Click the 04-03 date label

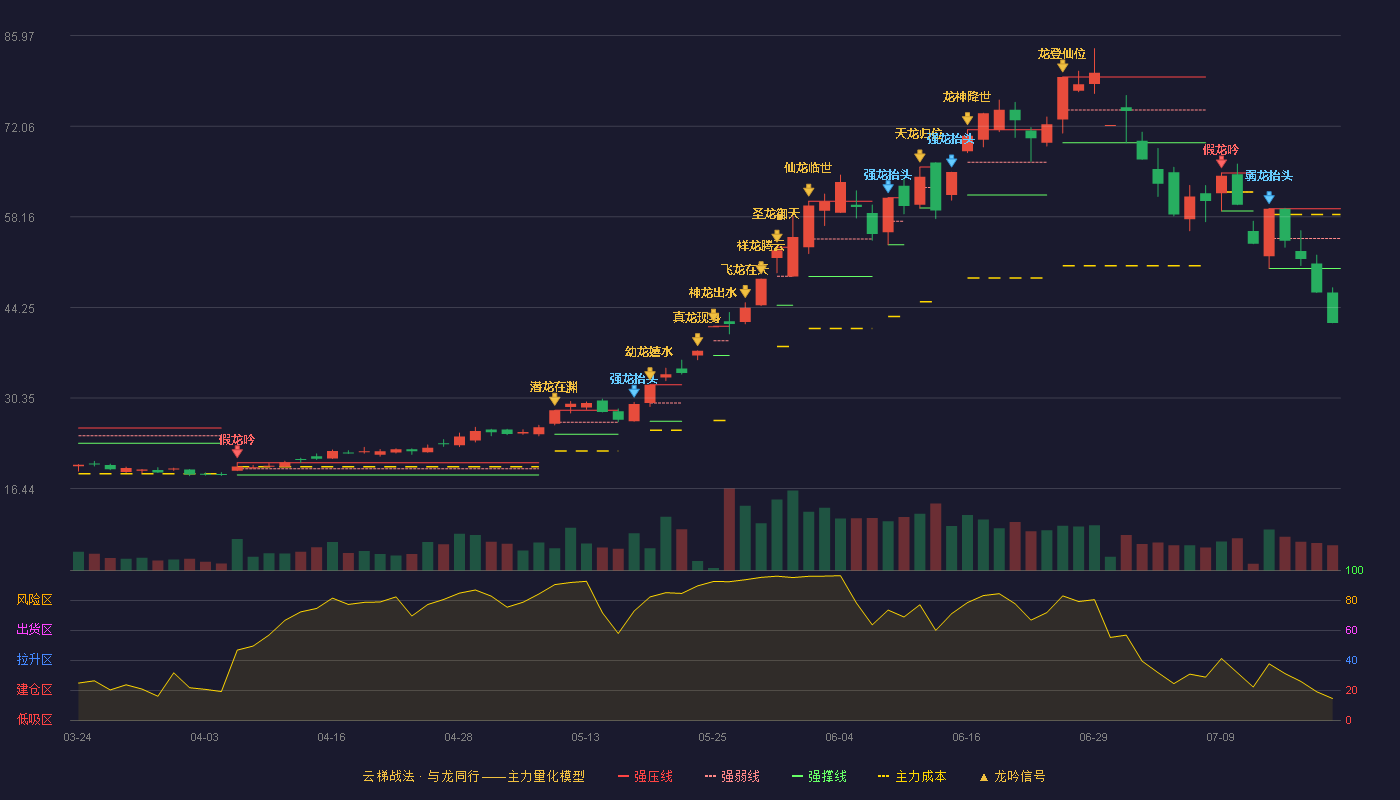pos(204,737)
